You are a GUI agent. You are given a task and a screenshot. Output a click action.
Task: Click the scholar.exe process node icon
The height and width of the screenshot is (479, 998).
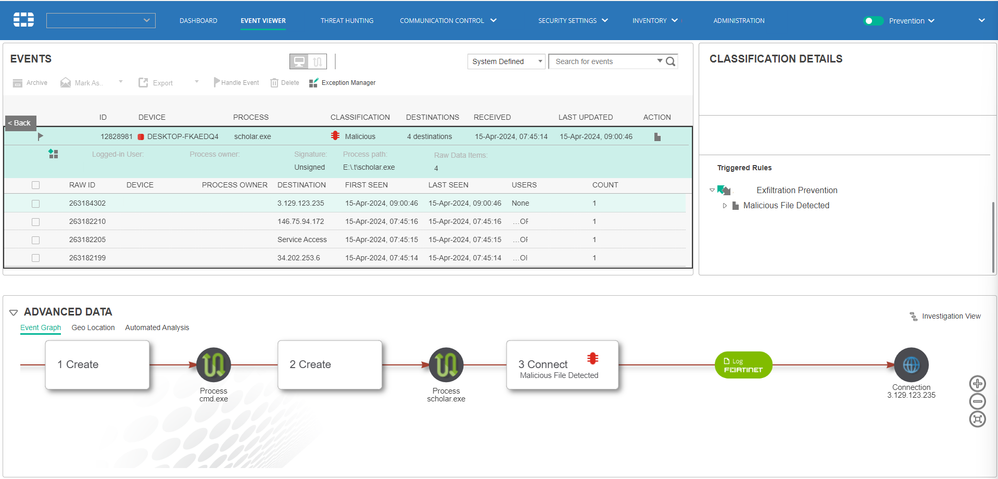(446, 365)
